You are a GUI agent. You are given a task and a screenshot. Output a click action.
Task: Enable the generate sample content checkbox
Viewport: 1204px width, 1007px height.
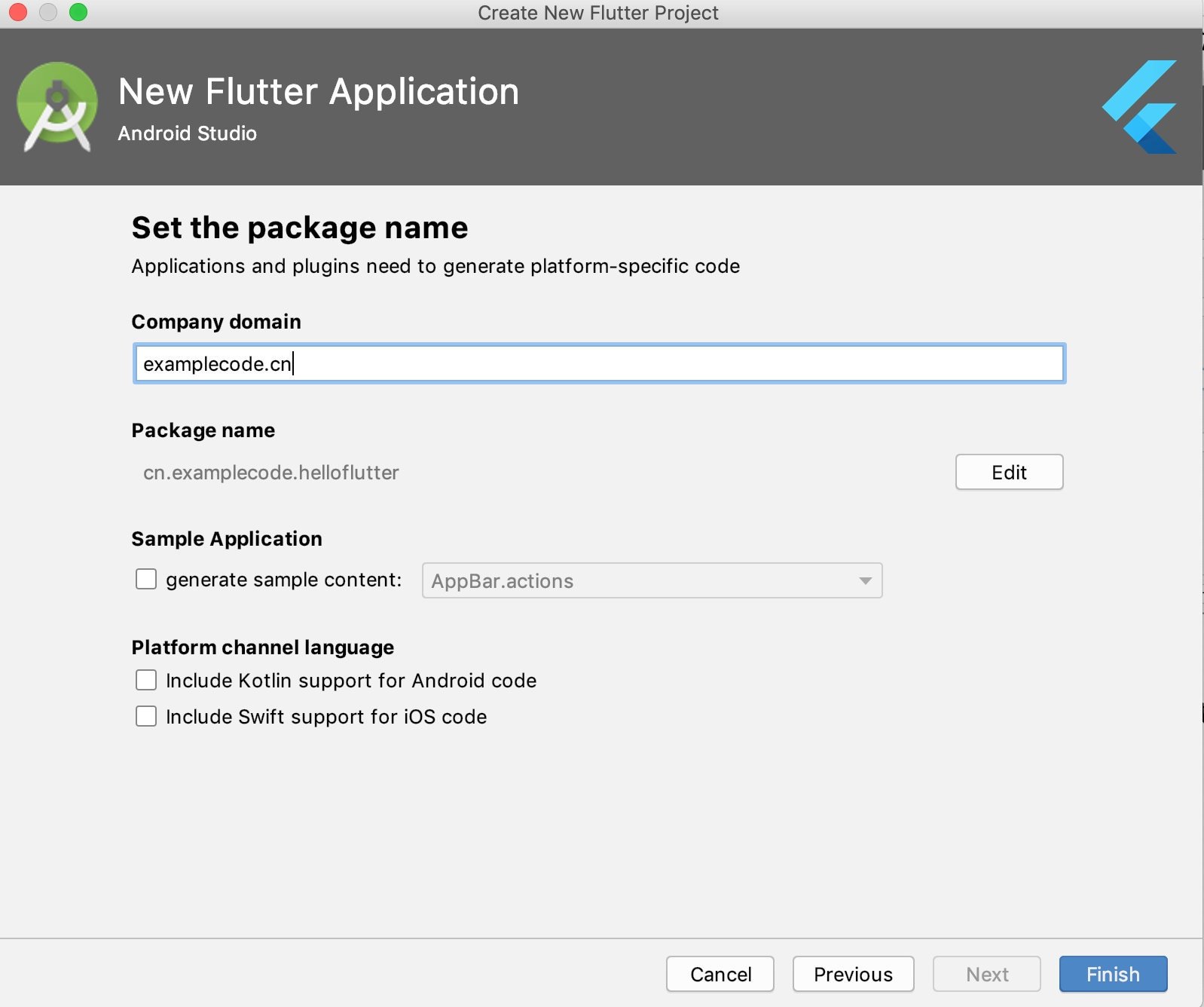pos(146,579)
